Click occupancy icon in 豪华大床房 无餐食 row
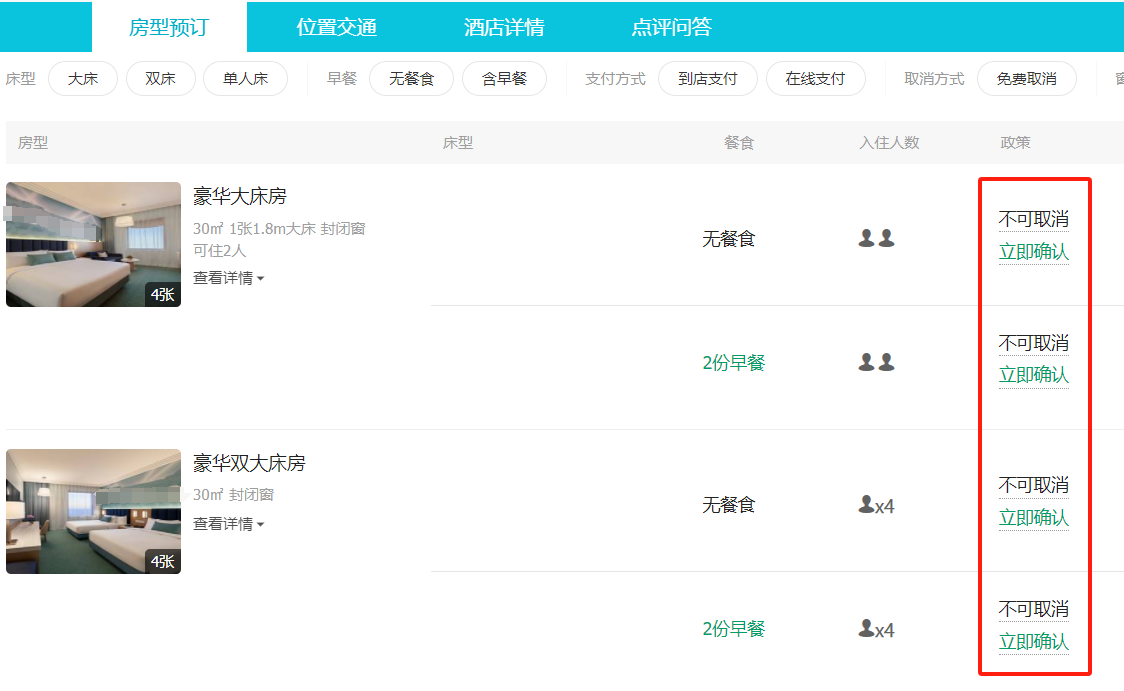 tap(876, 239)
